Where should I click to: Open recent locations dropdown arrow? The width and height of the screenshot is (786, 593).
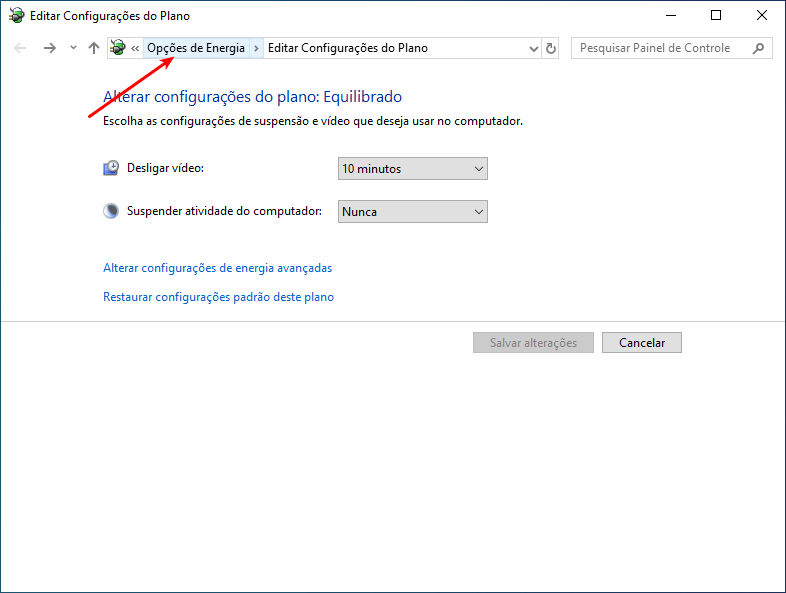(x=73, y=48)
